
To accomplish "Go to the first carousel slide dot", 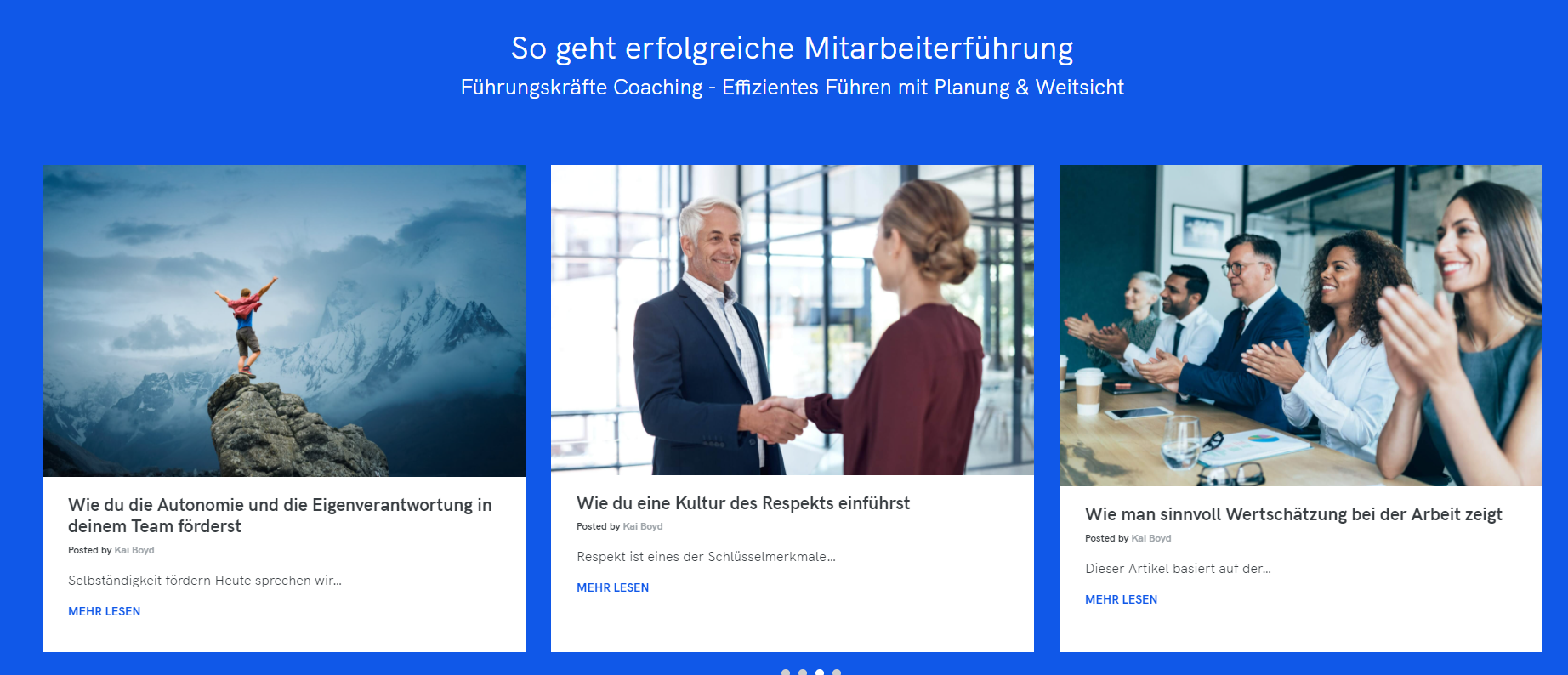I will 786,672.
